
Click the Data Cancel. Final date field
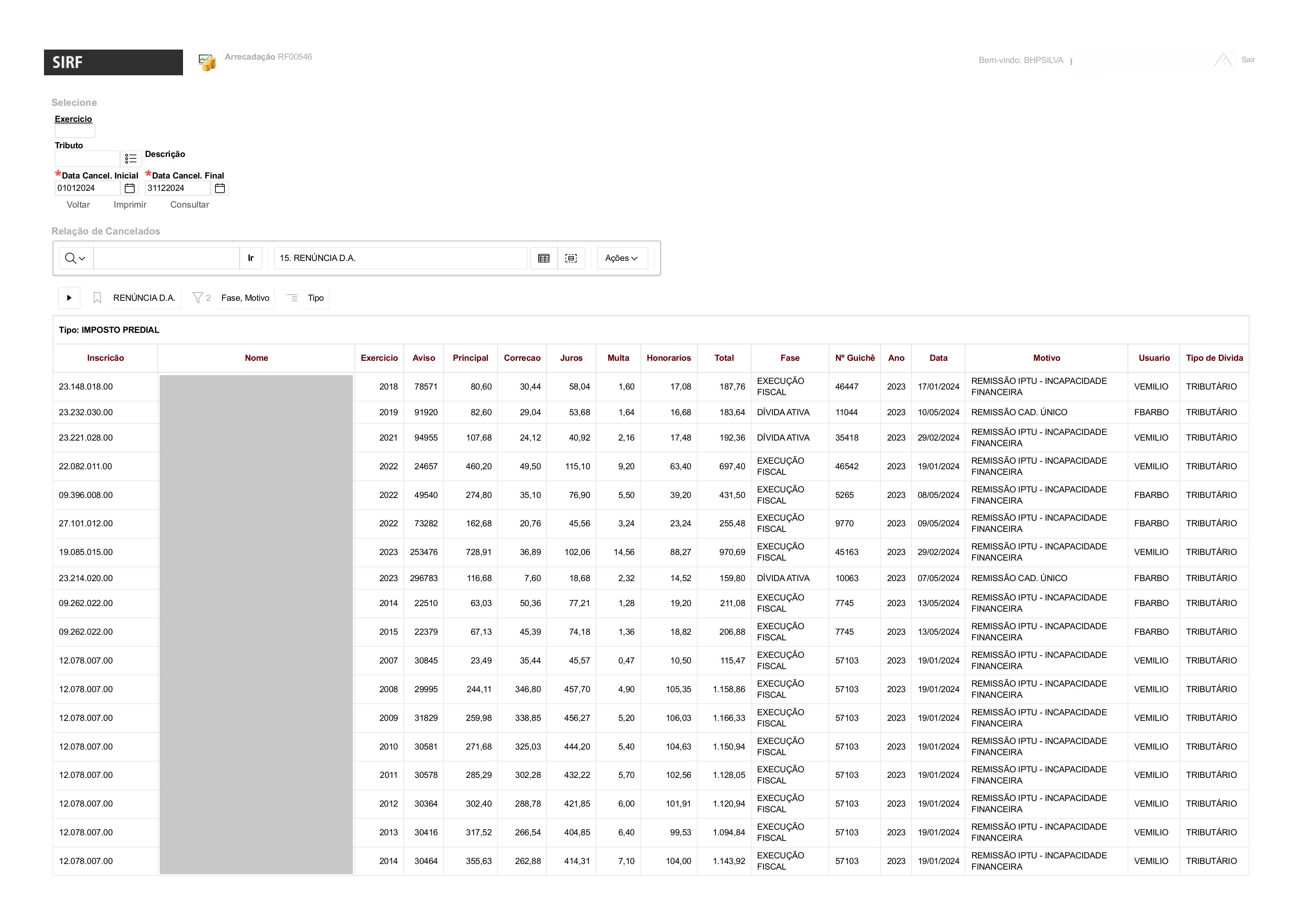[x=178, y=188]
